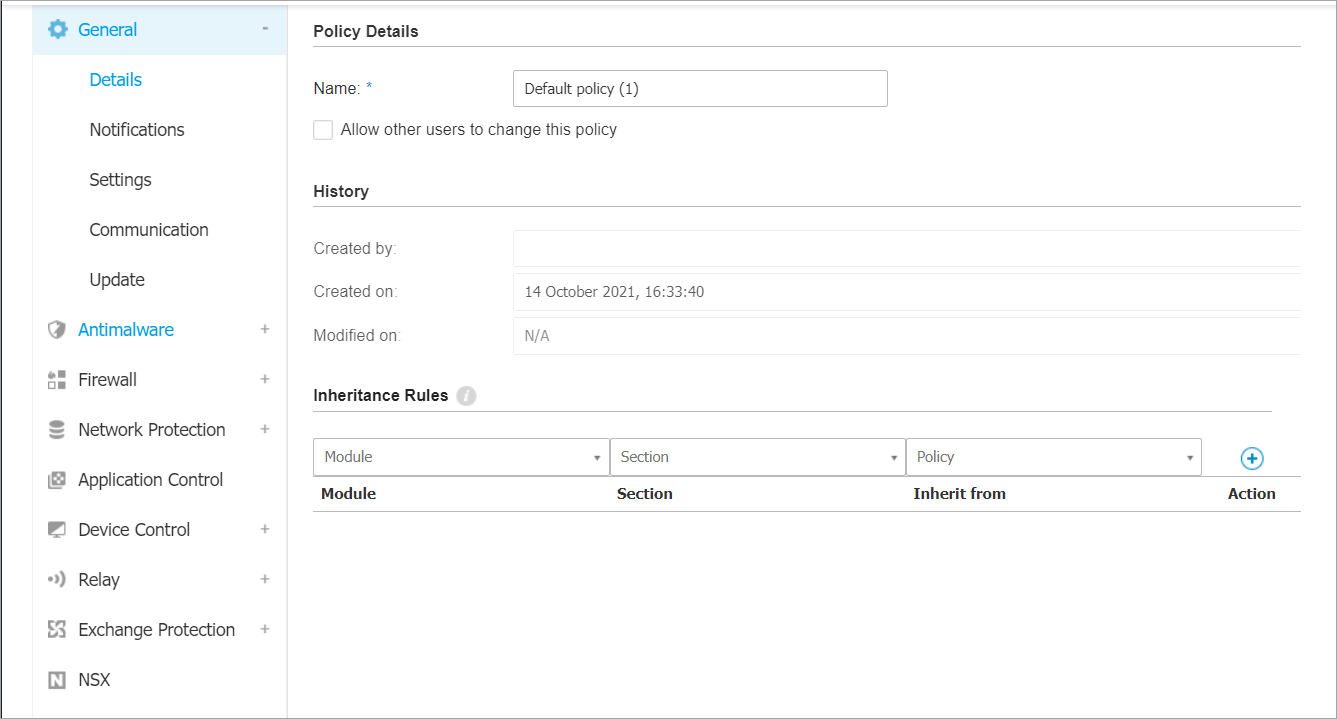
Task: Click the Antimalware shield icon
Action: [x=57, y=330]
